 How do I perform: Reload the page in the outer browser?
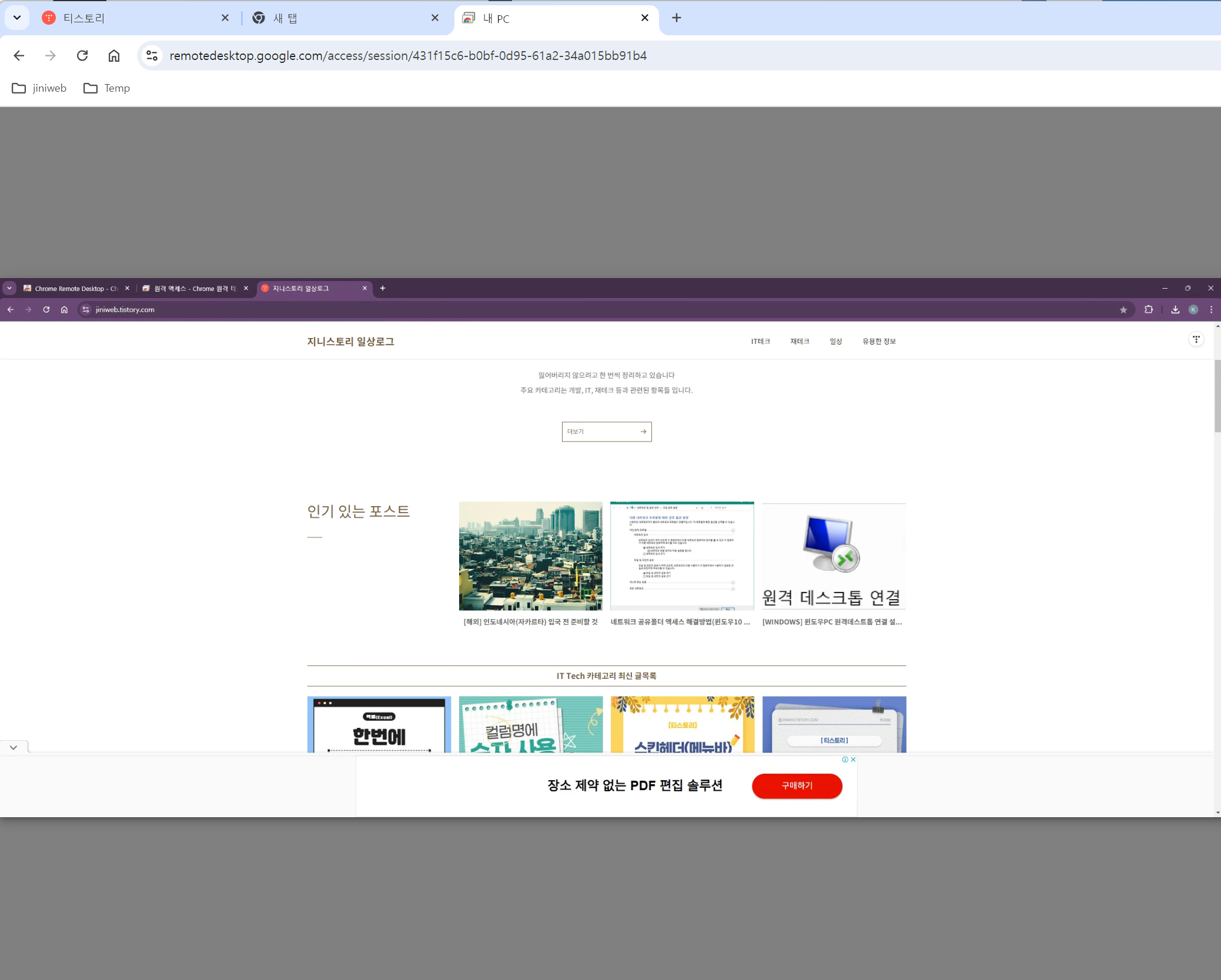82,55
